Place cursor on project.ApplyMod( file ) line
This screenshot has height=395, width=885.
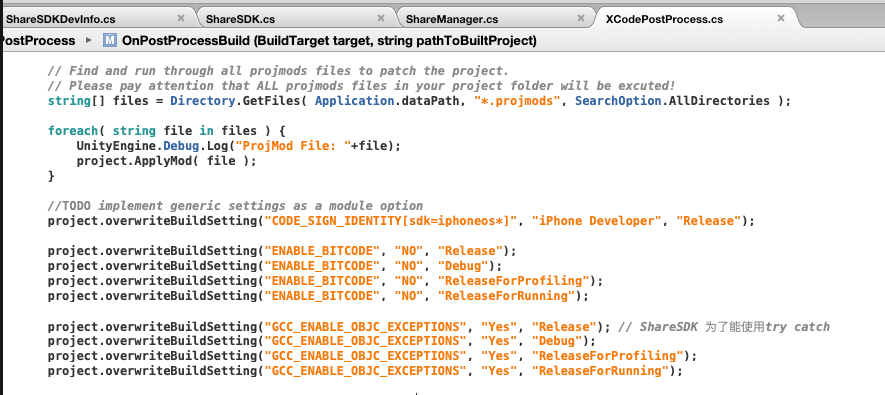tap(167, 161)
